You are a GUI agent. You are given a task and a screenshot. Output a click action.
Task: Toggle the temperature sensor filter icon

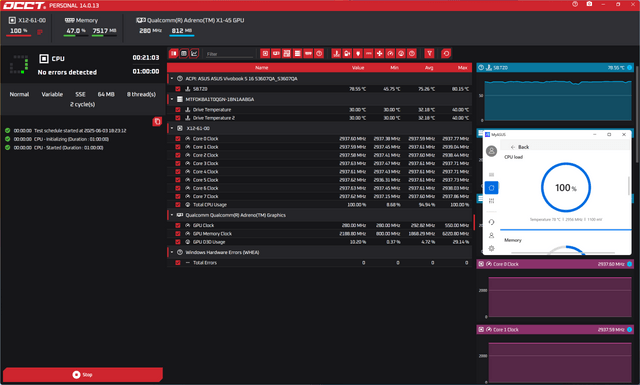(x=336, y=53)
